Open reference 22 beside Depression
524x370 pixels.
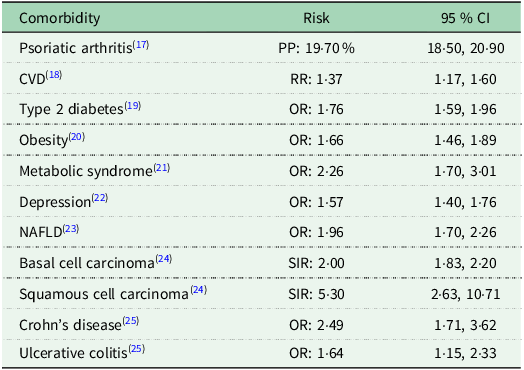100,198
